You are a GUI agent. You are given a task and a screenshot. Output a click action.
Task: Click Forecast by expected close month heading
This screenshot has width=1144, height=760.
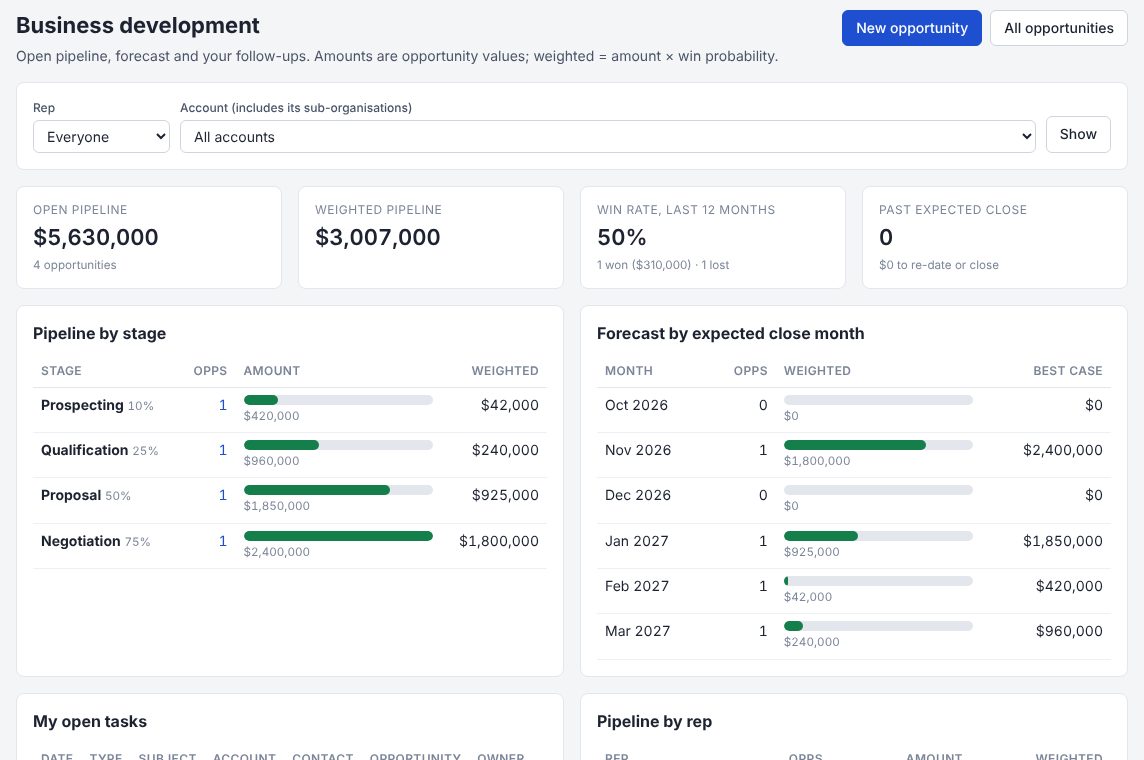730,333
